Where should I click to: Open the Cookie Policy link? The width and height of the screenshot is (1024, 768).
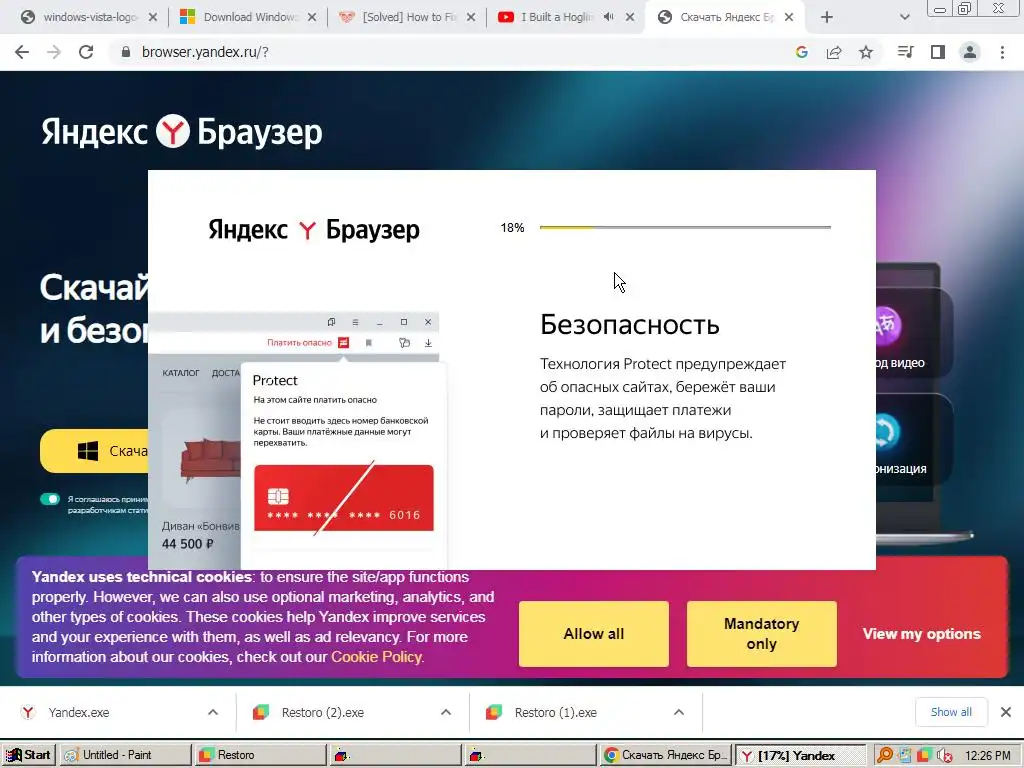376,657
